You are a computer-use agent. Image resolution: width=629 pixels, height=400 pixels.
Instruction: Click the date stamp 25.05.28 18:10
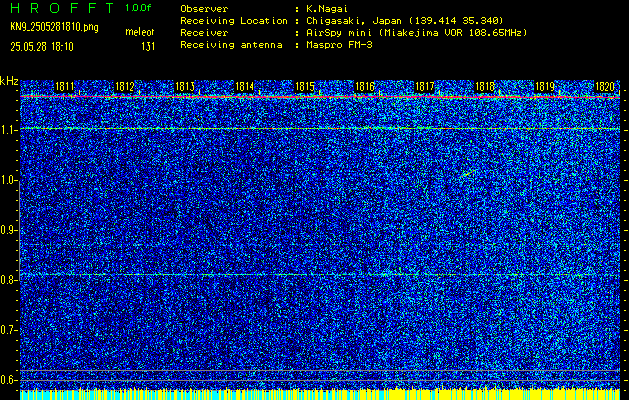point(42,47)
